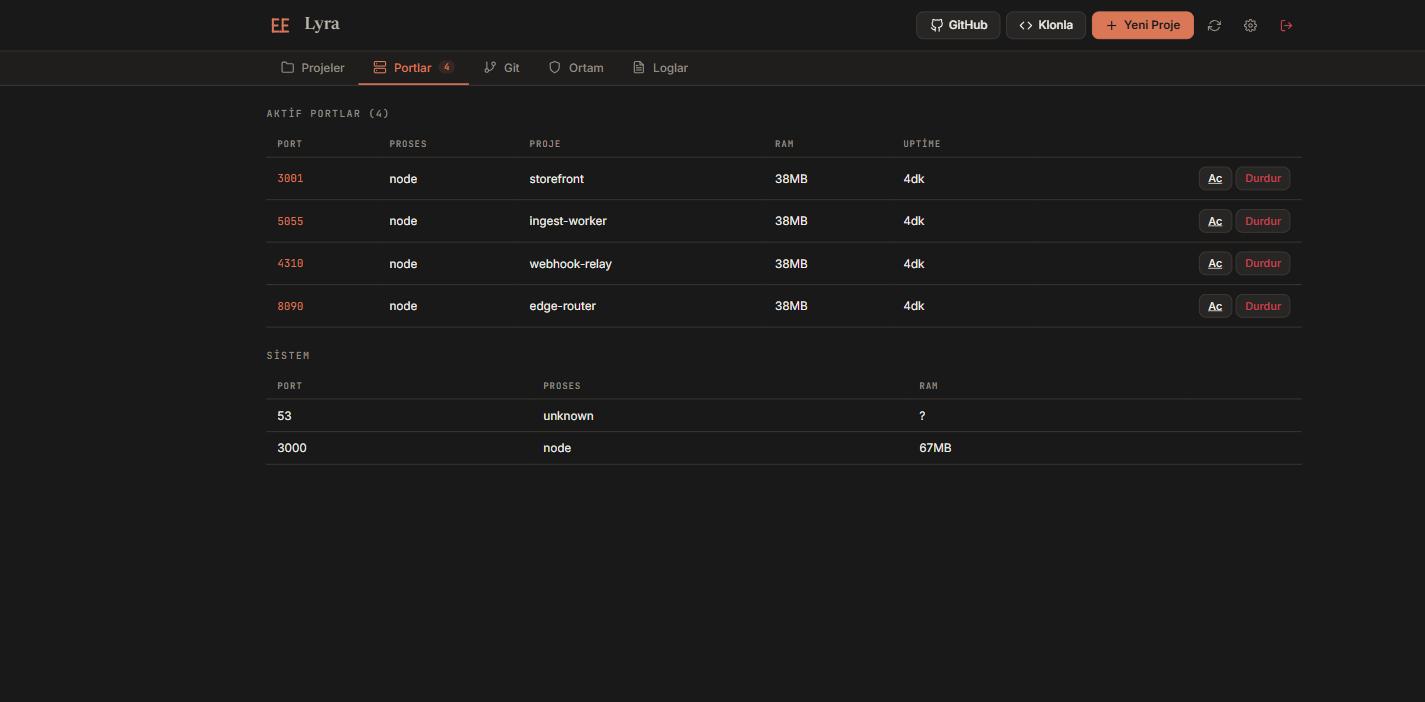Image resolution: width=1425 pixels, height=702 pixels.
Task: Click port number 8090
Action: pos(290,306)
